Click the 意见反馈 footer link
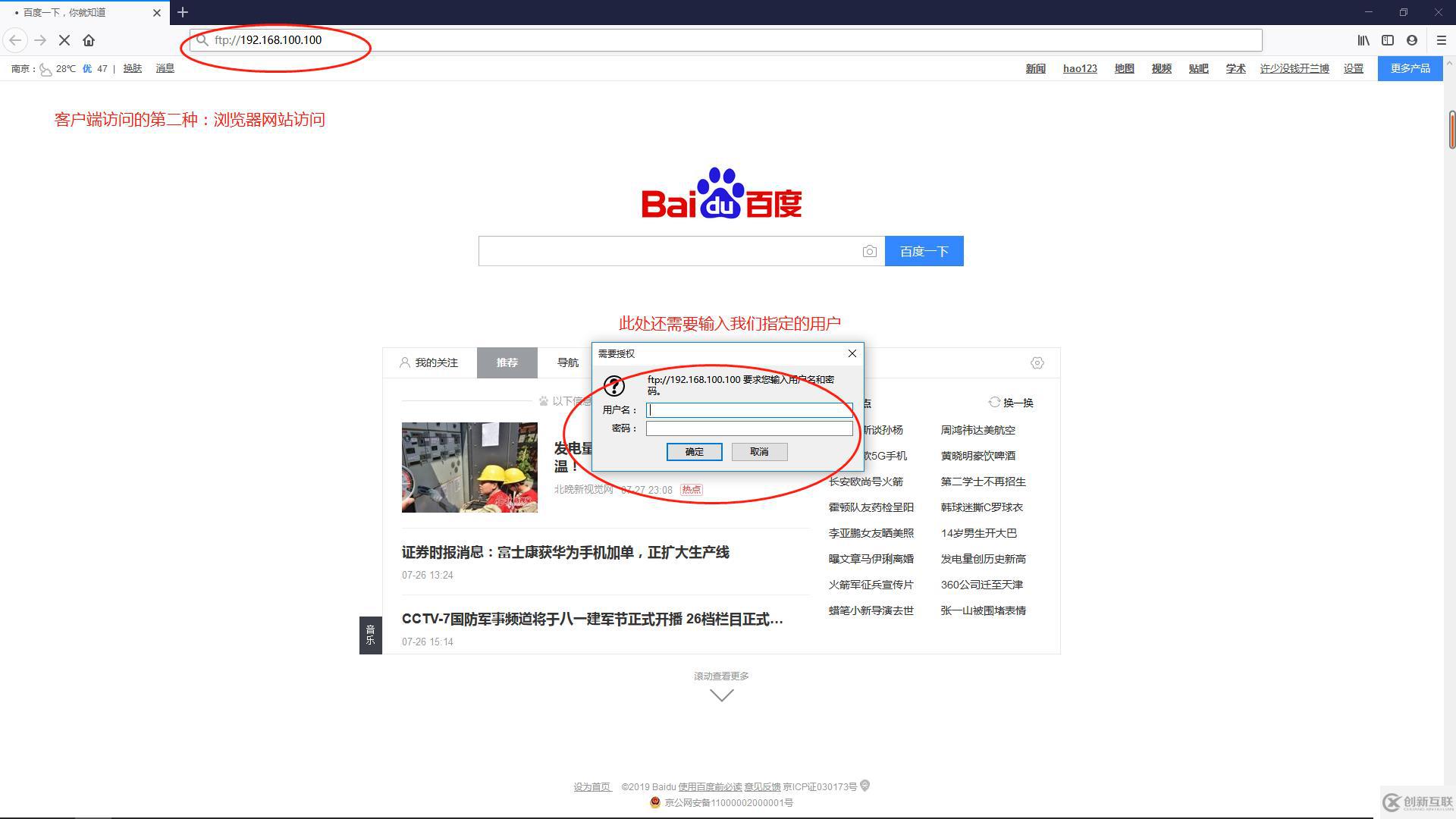Screen dimensions: 1456x819 click(x=762, y=787)
